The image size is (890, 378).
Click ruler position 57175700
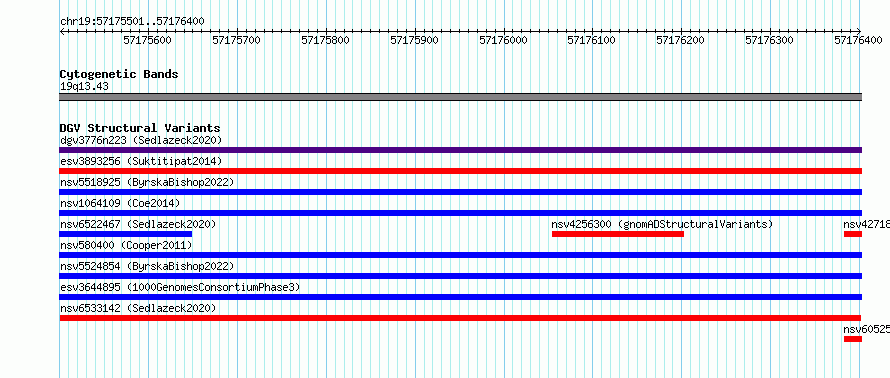click(x=236, y=40)
